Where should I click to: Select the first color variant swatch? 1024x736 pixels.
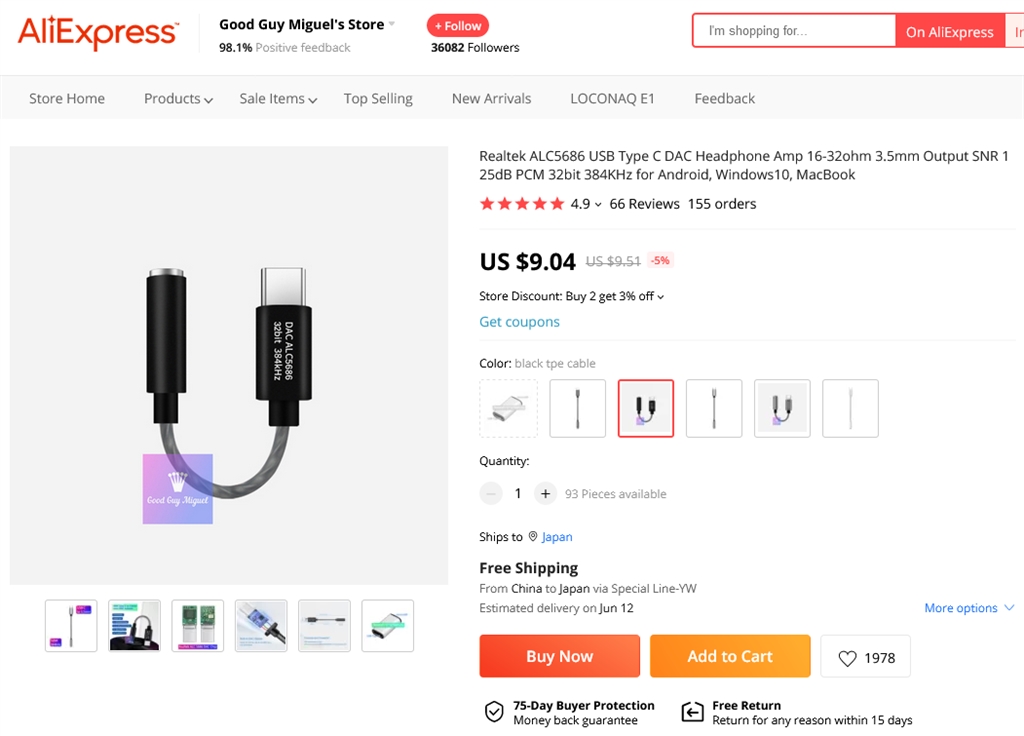click(x=508, y=408)
